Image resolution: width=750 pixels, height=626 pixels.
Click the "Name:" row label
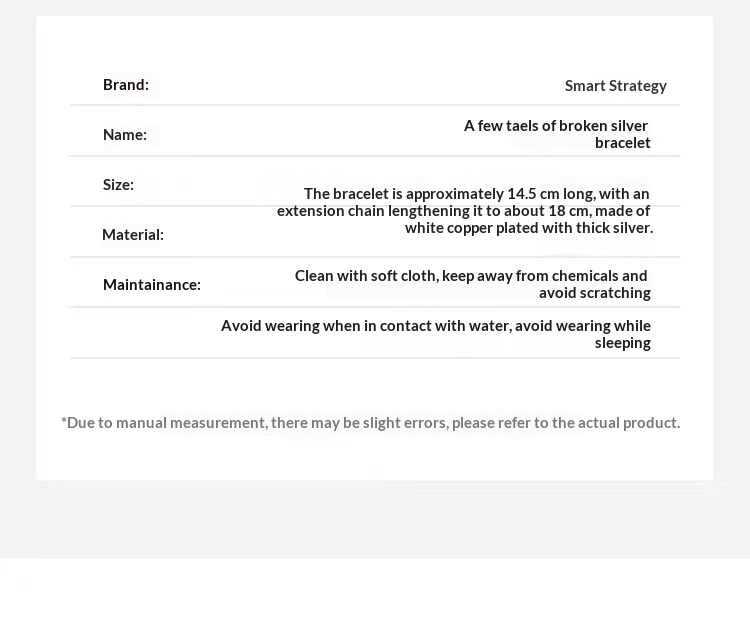[x=125, y=135]
